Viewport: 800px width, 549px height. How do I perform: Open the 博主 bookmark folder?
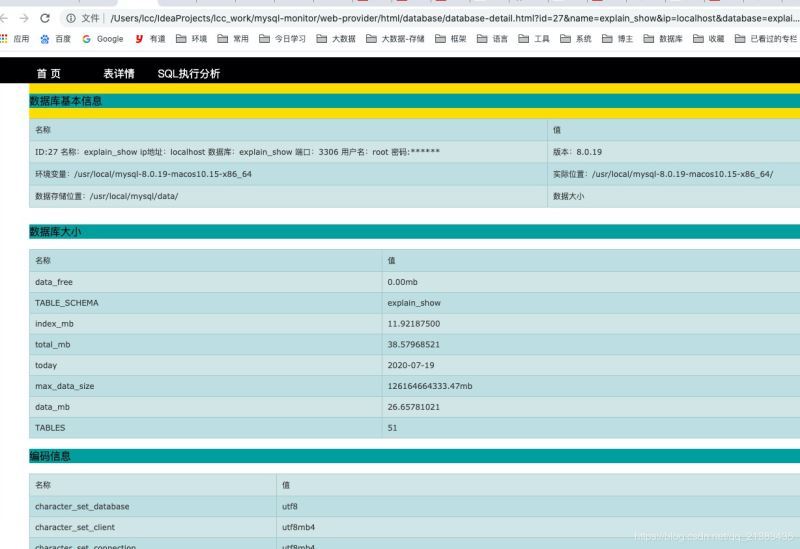617,39
